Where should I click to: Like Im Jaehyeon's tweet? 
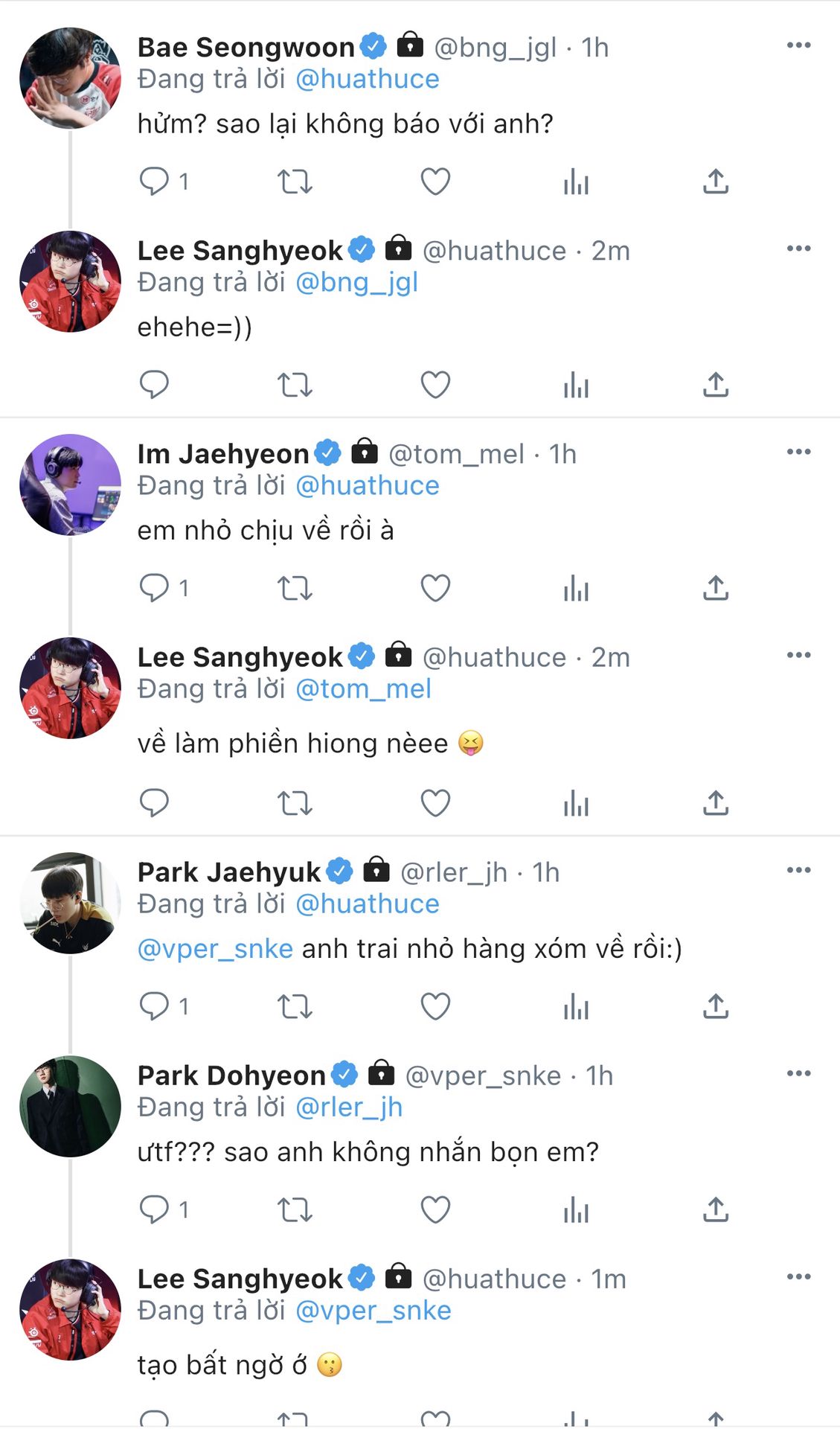pos(435,588)
